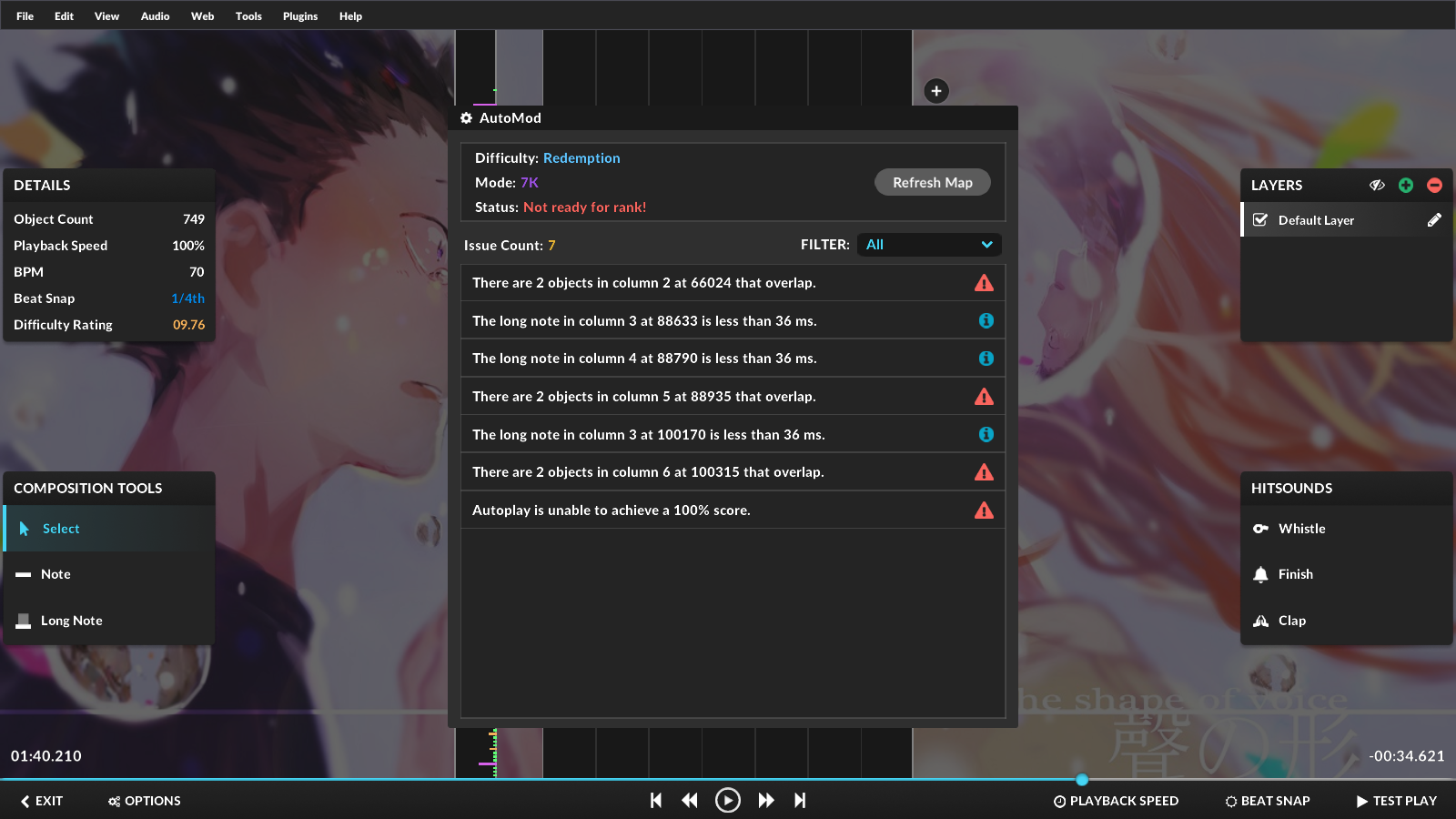
Task: Open the FILTER dropdown set to All
Action: tap(929, 245)
